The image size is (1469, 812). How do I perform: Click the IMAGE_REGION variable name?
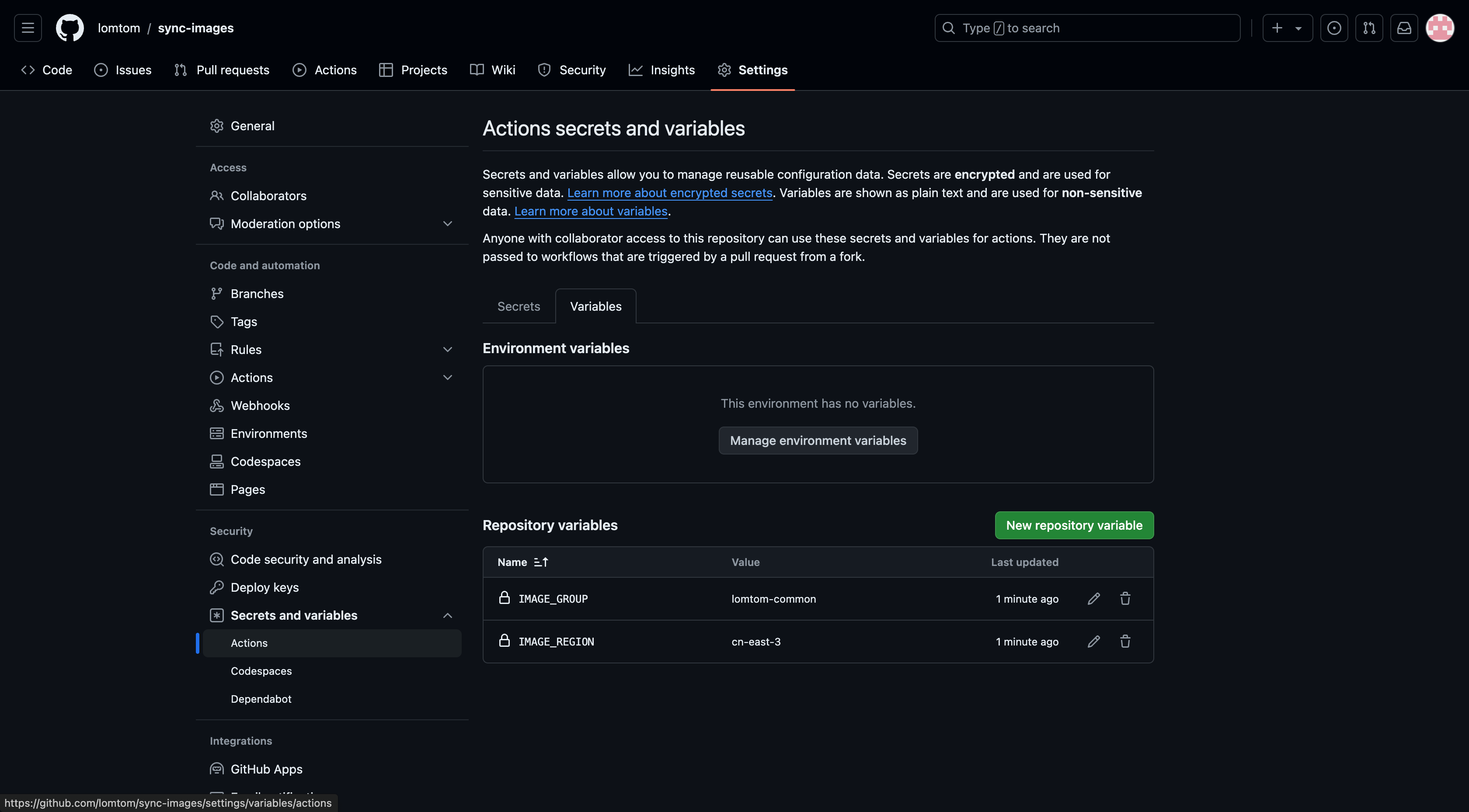(x=556, y=642)
